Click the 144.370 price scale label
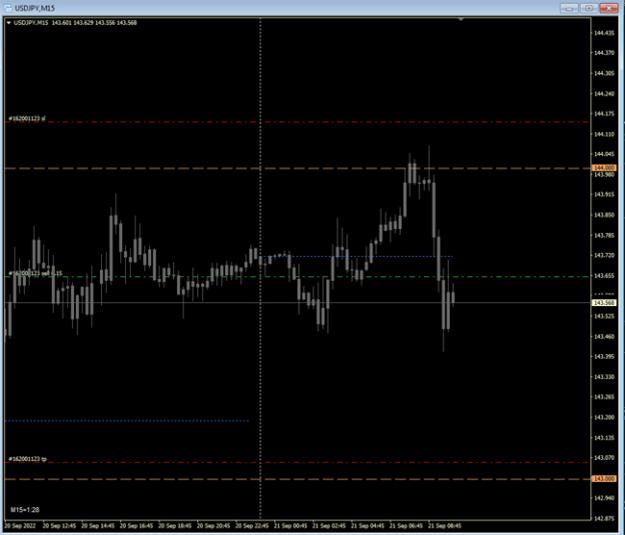Screen dimensions: 625x535 click(x=604, y=53)
